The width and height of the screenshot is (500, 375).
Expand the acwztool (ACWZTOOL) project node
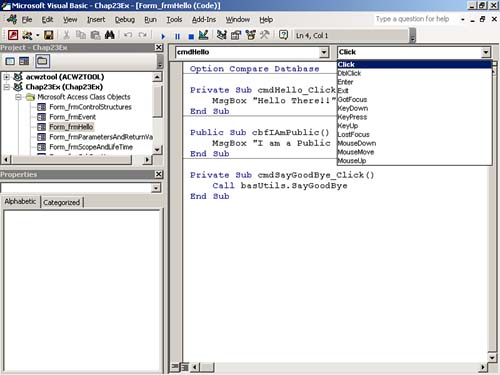[6, 77]
